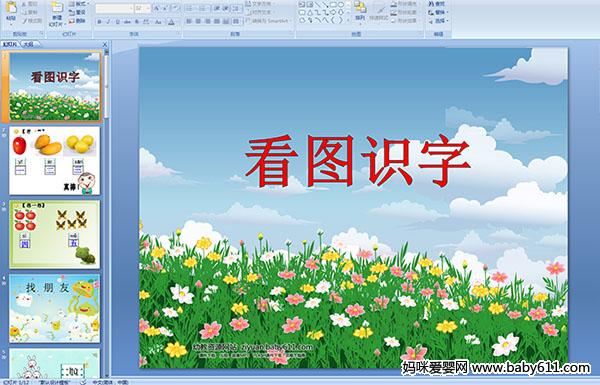This screenshot has height=385, width=600.
Task: Toggle Text Shadow formatting
Action: tap(137, 22)
